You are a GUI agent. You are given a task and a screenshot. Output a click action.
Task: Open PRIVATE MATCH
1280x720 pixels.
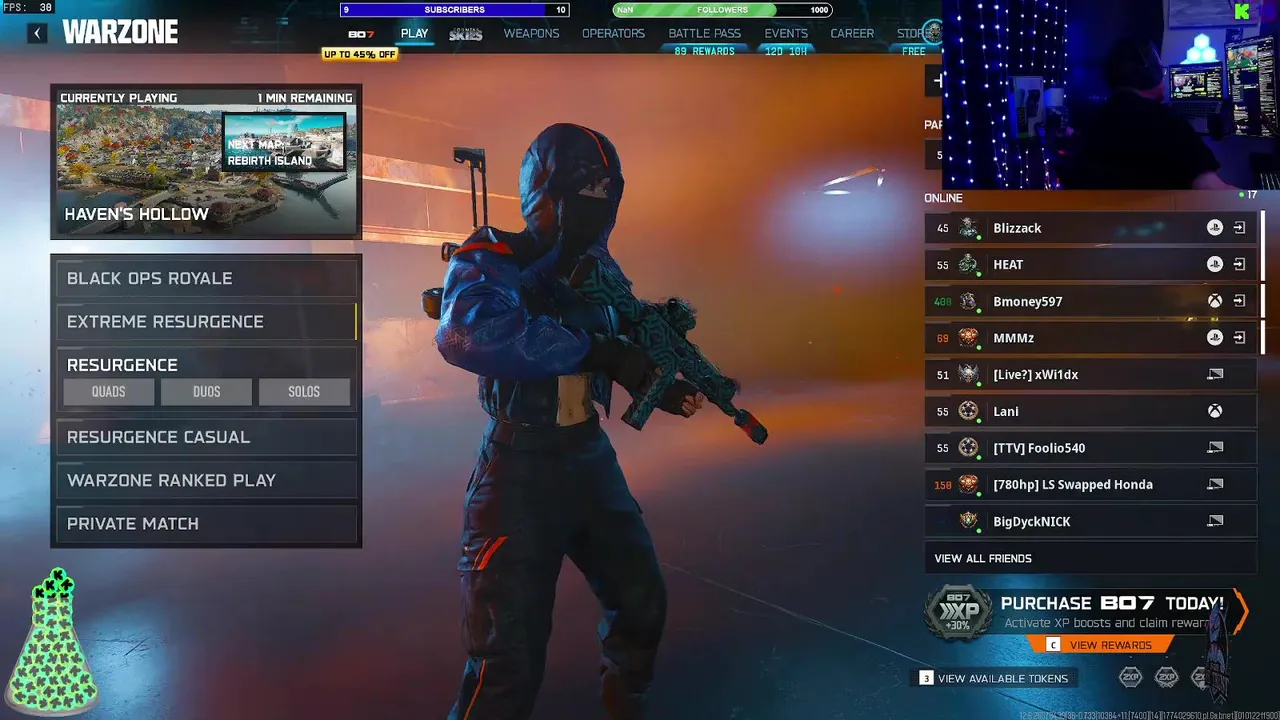[206, 523]
